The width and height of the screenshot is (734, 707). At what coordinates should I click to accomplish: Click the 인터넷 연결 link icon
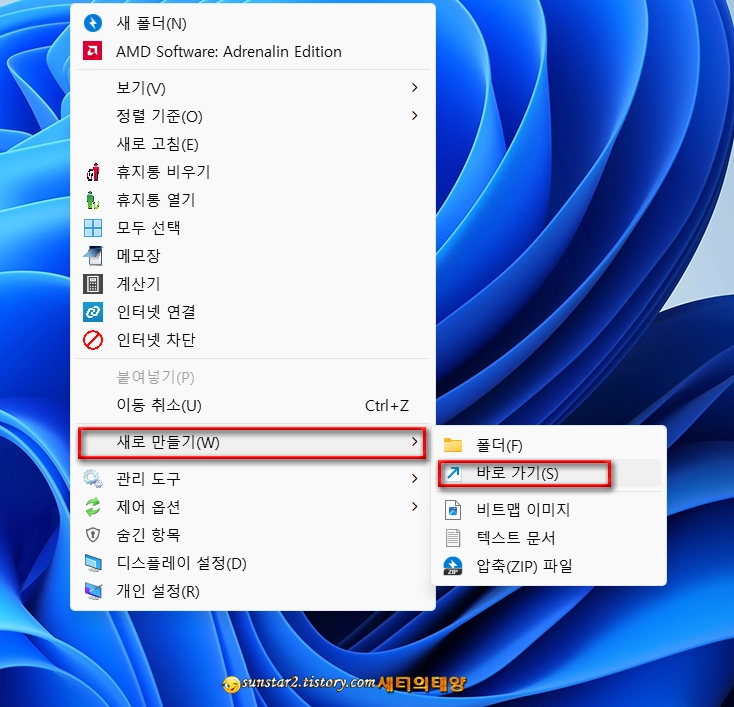coord(93,312)
